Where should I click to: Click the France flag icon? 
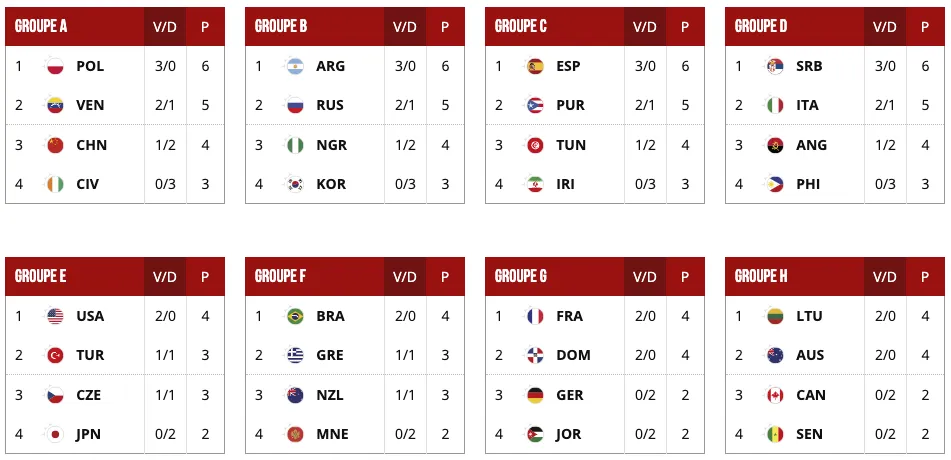[535, 316]
